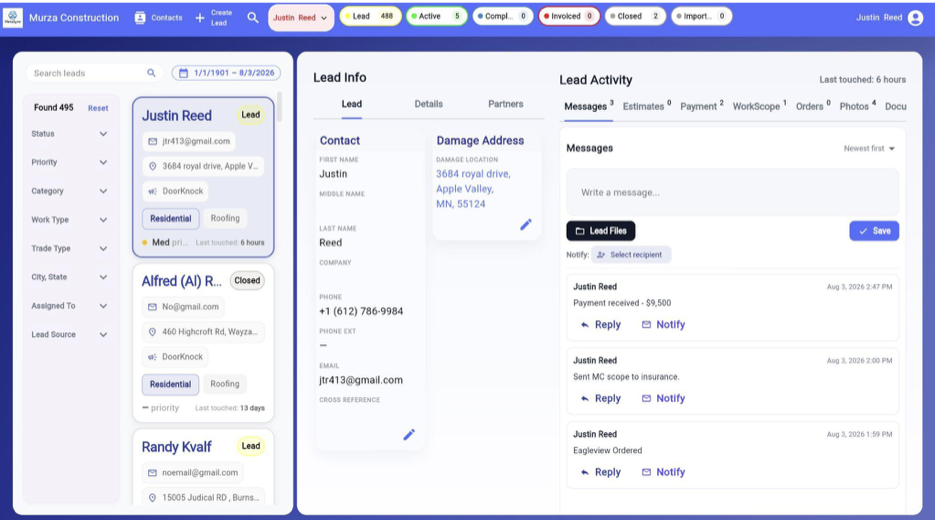The width and height of the screenshot is (936, 520).
Task: Click the Closed badge on Alfred card
Action: (247, 281)
